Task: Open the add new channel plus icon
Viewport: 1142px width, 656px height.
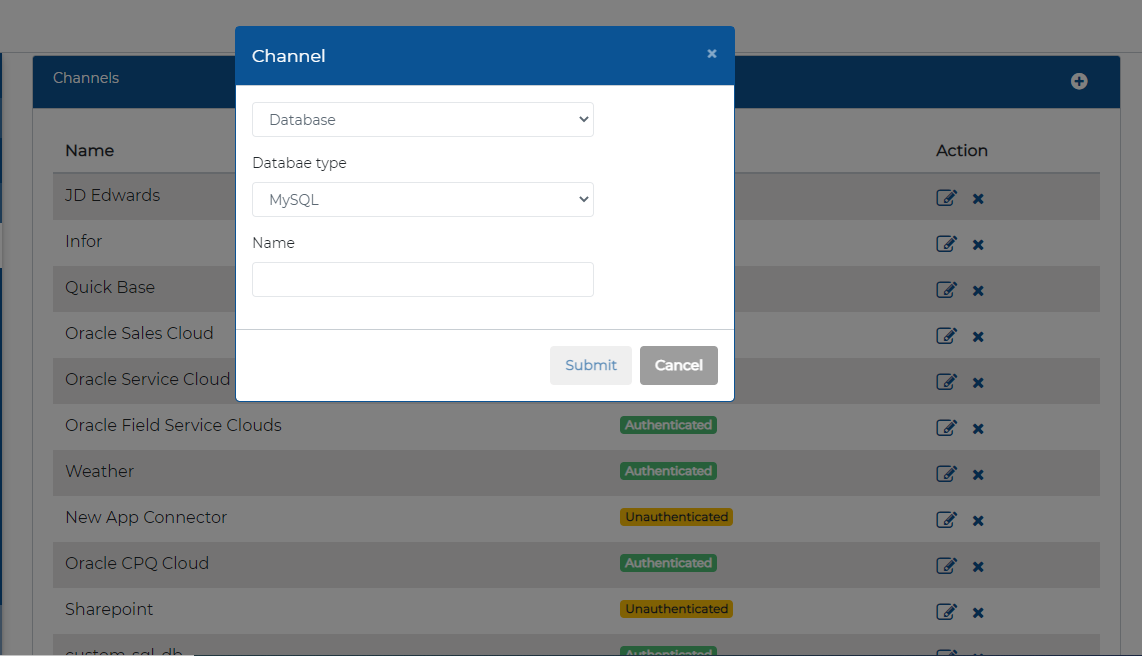Action: click(1079, 81)
